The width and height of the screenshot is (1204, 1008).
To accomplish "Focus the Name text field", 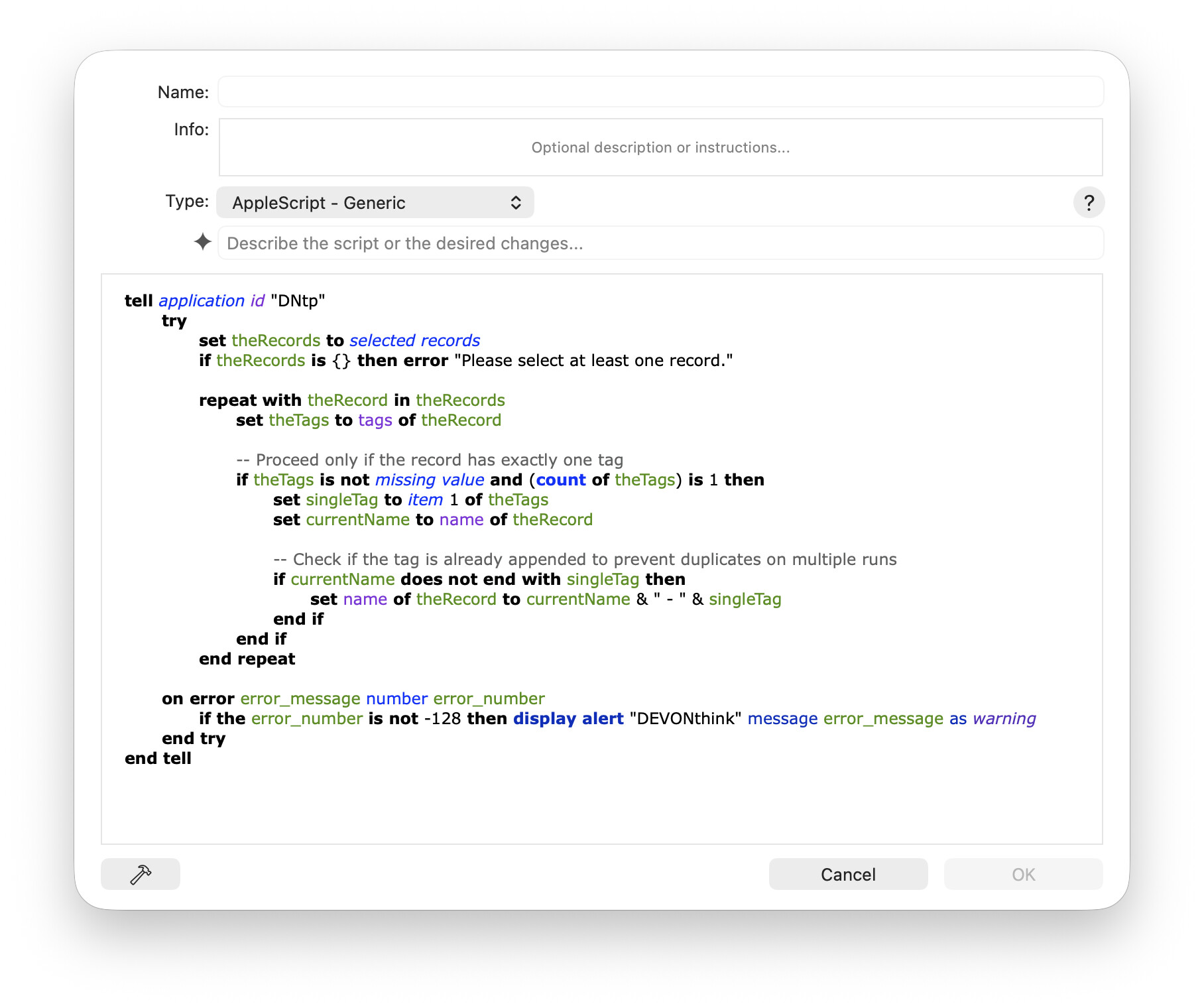I will click(x=660, y=92).
